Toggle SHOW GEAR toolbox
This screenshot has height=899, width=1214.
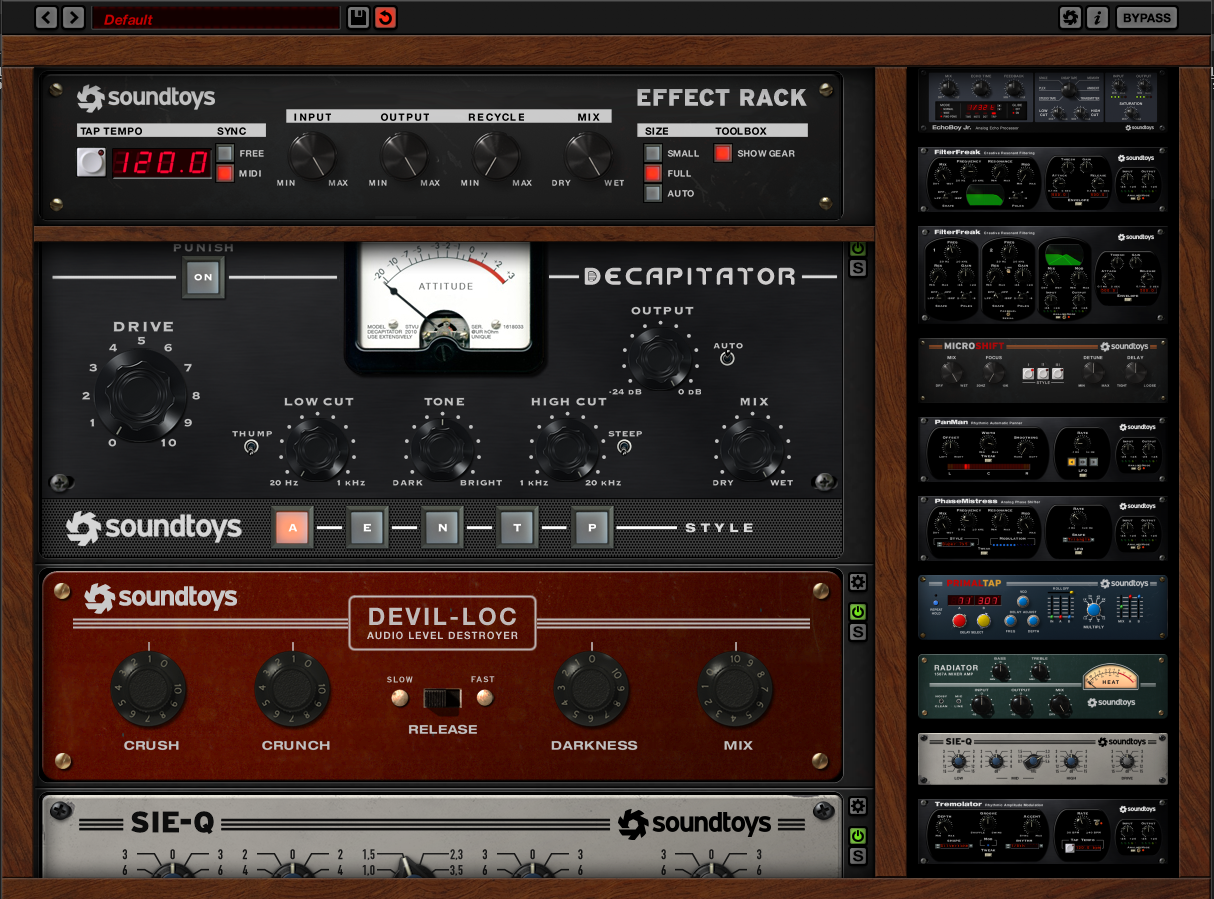[x=723, y=153]
